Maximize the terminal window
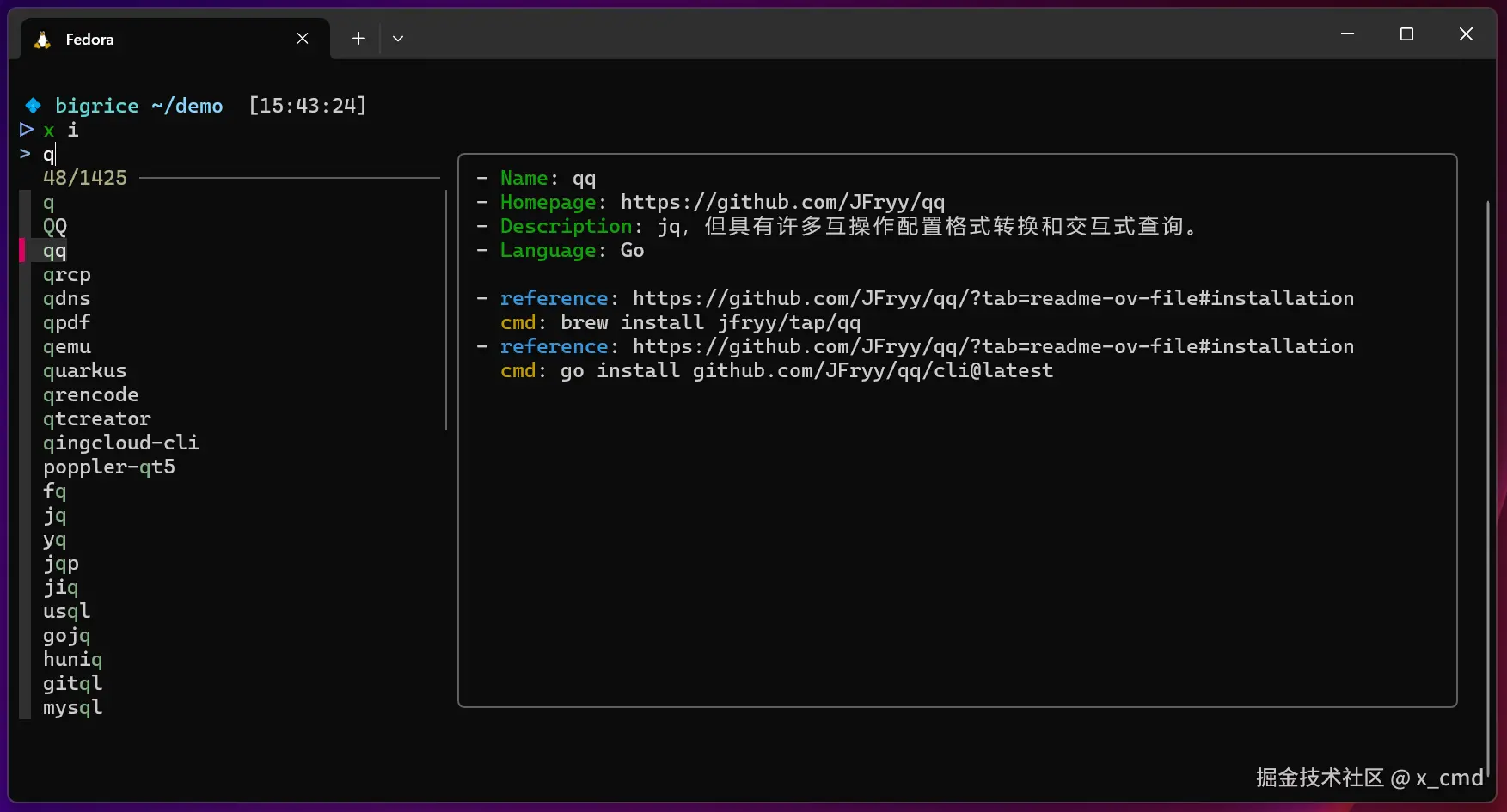The image size is (1507, 812). (x=1406, y=34)
